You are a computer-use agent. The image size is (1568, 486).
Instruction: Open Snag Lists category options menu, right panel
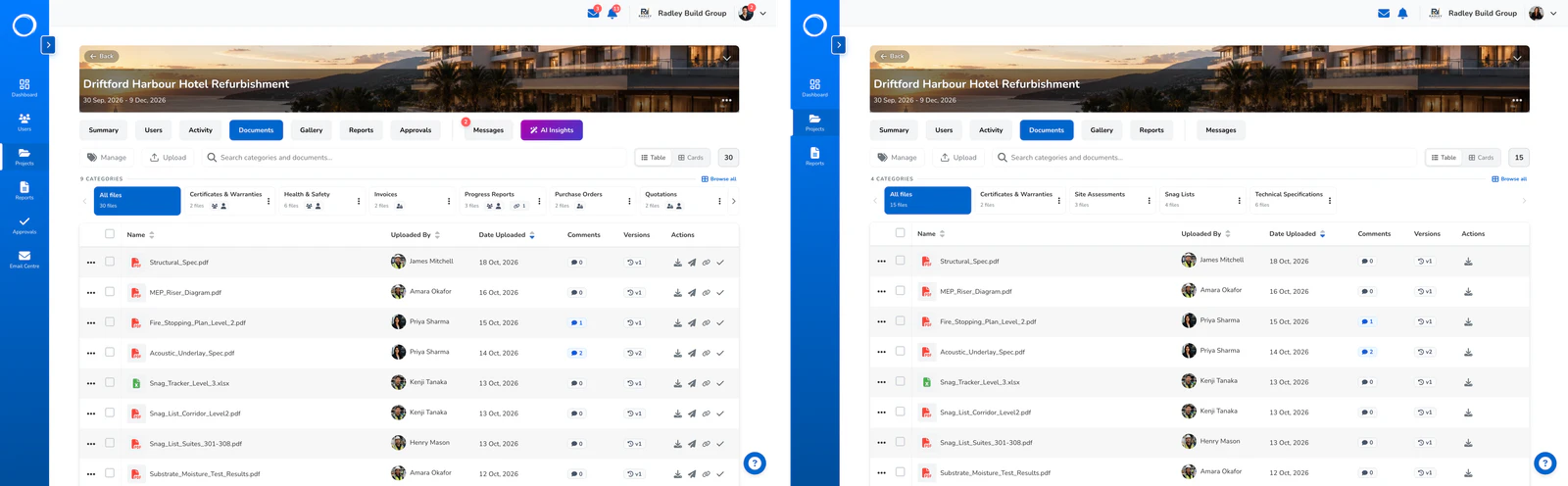click(x=1240, y=201)
